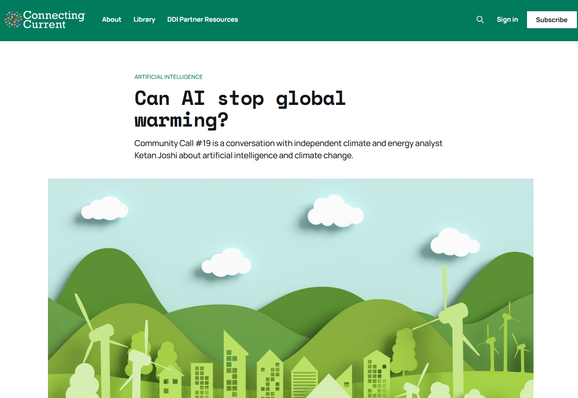Go to the Library page
578x398 pixels.
[144, 20]
